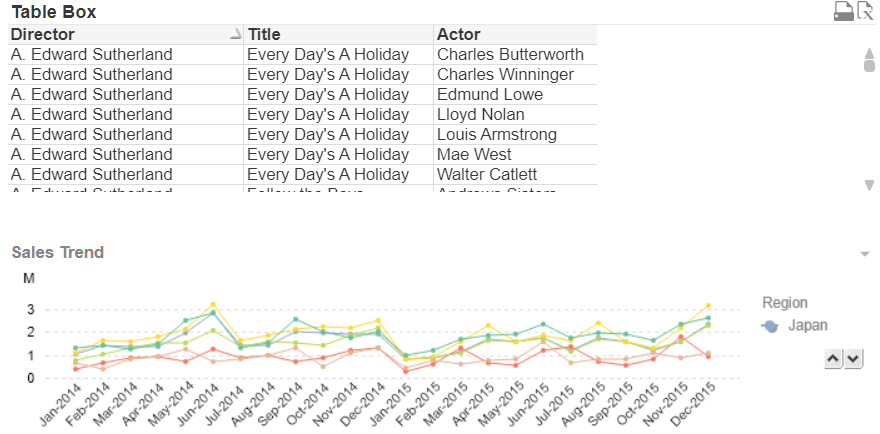Click the Japan label in the legend
Image resolution: width=880 pixels, height=434 pixels.
808,326
